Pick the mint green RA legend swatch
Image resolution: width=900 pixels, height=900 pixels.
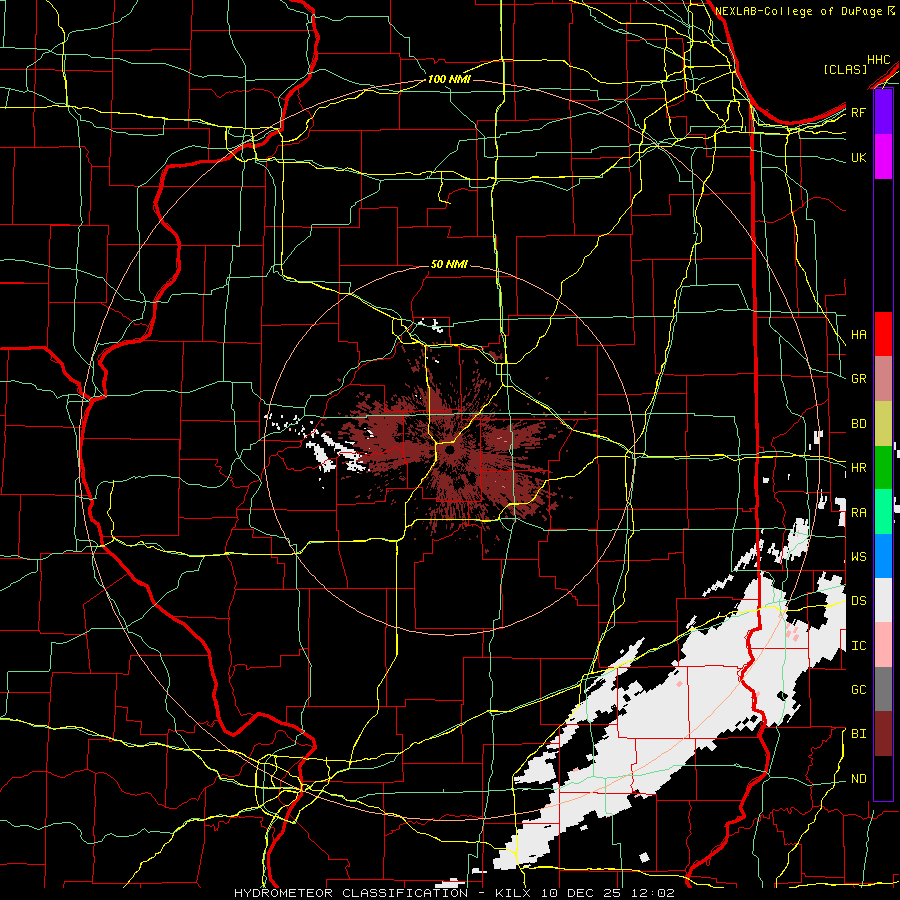(883, 512)
